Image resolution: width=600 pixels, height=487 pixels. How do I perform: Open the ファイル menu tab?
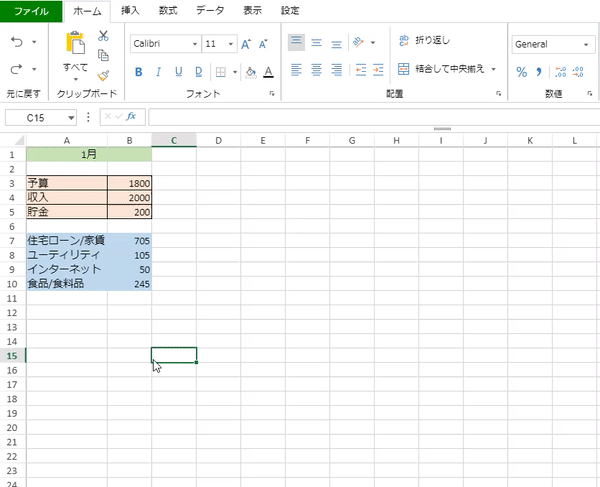tap(31, 10)
